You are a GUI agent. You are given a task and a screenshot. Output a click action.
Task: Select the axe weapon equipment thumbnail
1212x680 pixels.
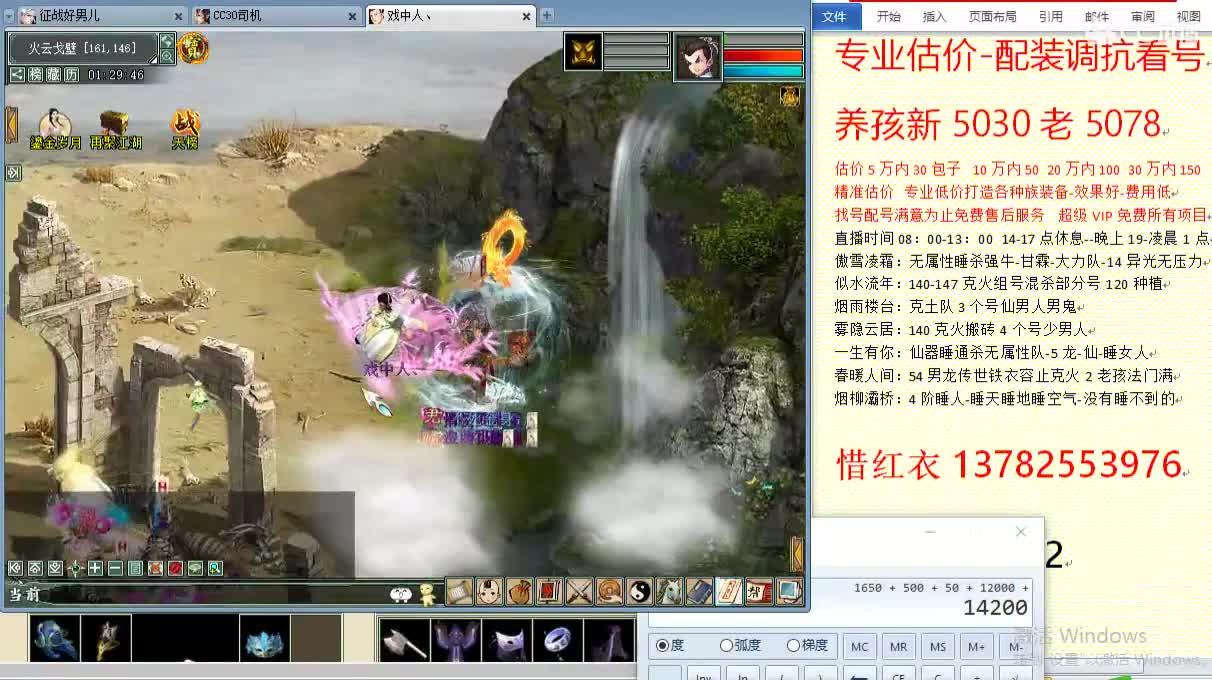pos(405,641)
